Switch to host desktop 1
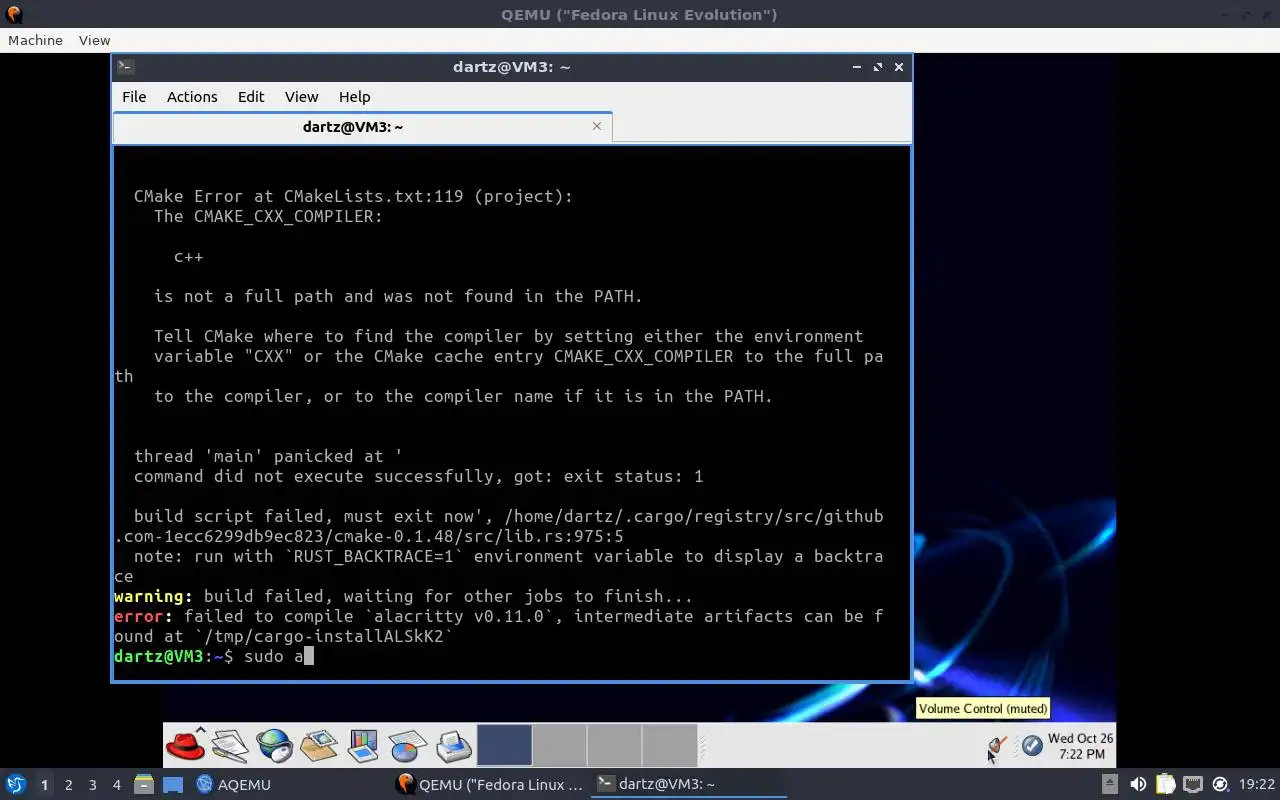 tap(44, 785)
